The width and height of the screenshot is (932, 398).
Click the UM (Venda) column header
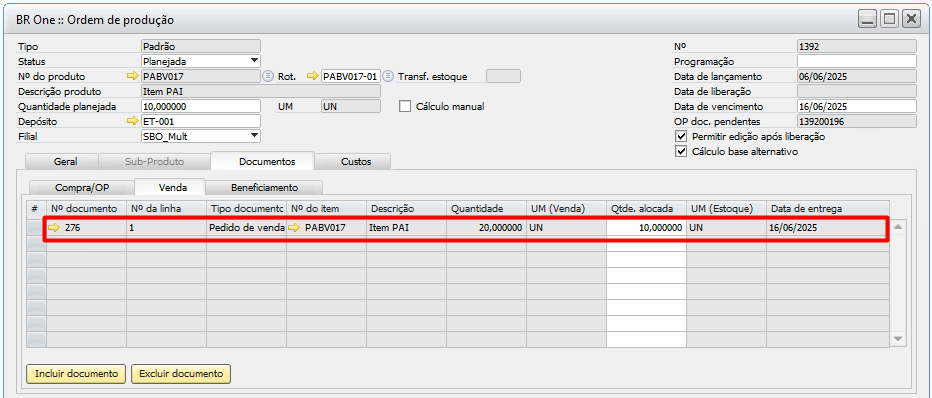pyautogui.click(x=566, y=209)
